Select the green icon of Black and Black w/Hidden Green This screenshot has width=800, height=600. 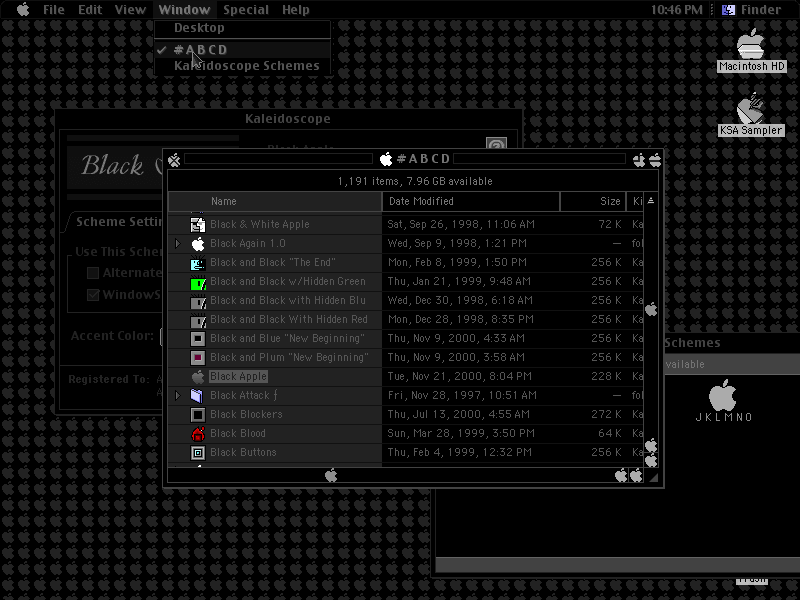click(x=198, y=282)
